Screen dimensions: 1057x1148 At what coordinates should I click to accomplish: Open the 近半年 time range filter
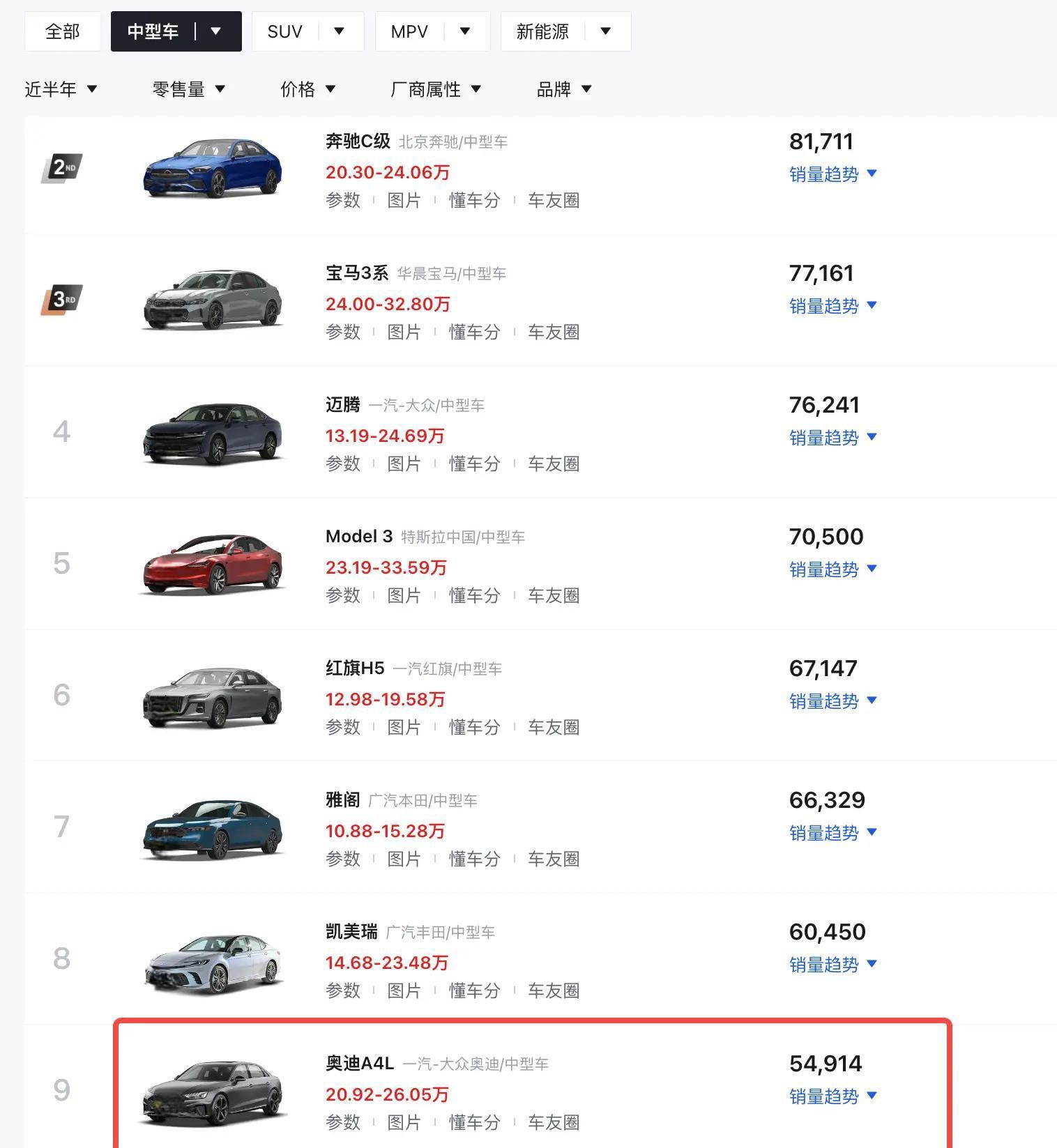61,89
